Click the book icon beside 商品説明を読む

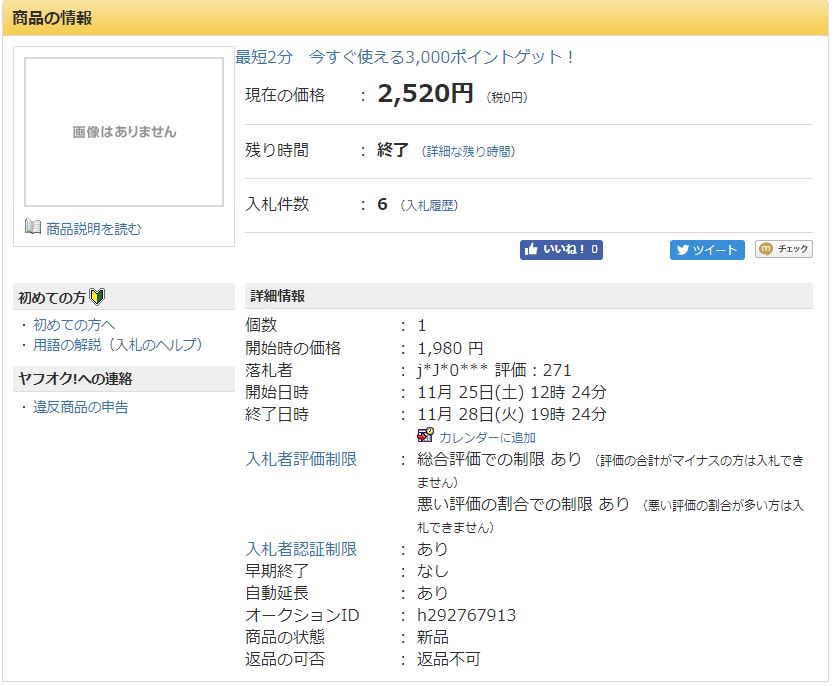[x=33, y=228]
